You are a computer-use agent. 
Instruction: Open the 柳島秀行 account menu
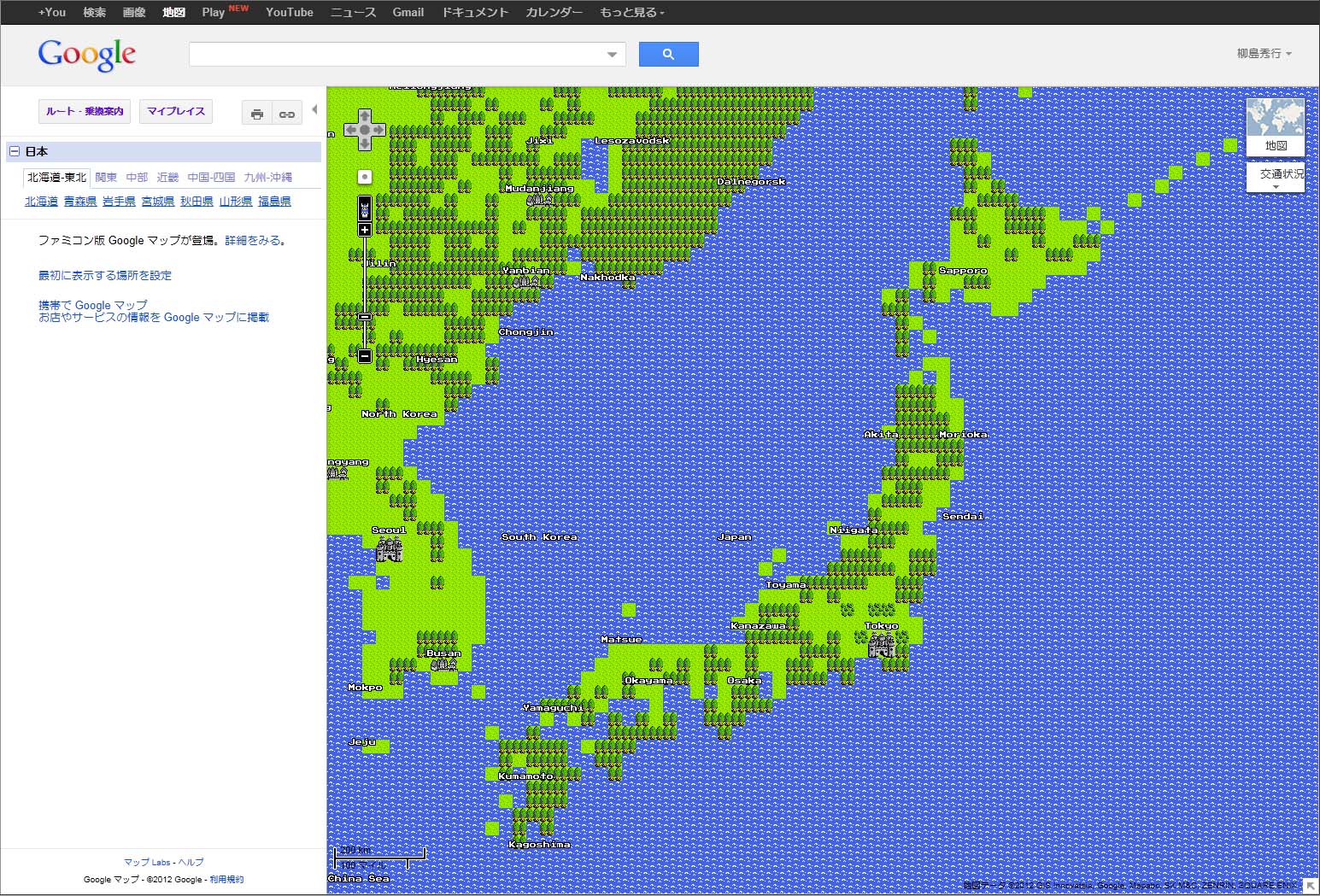[x=1264, y=53]
